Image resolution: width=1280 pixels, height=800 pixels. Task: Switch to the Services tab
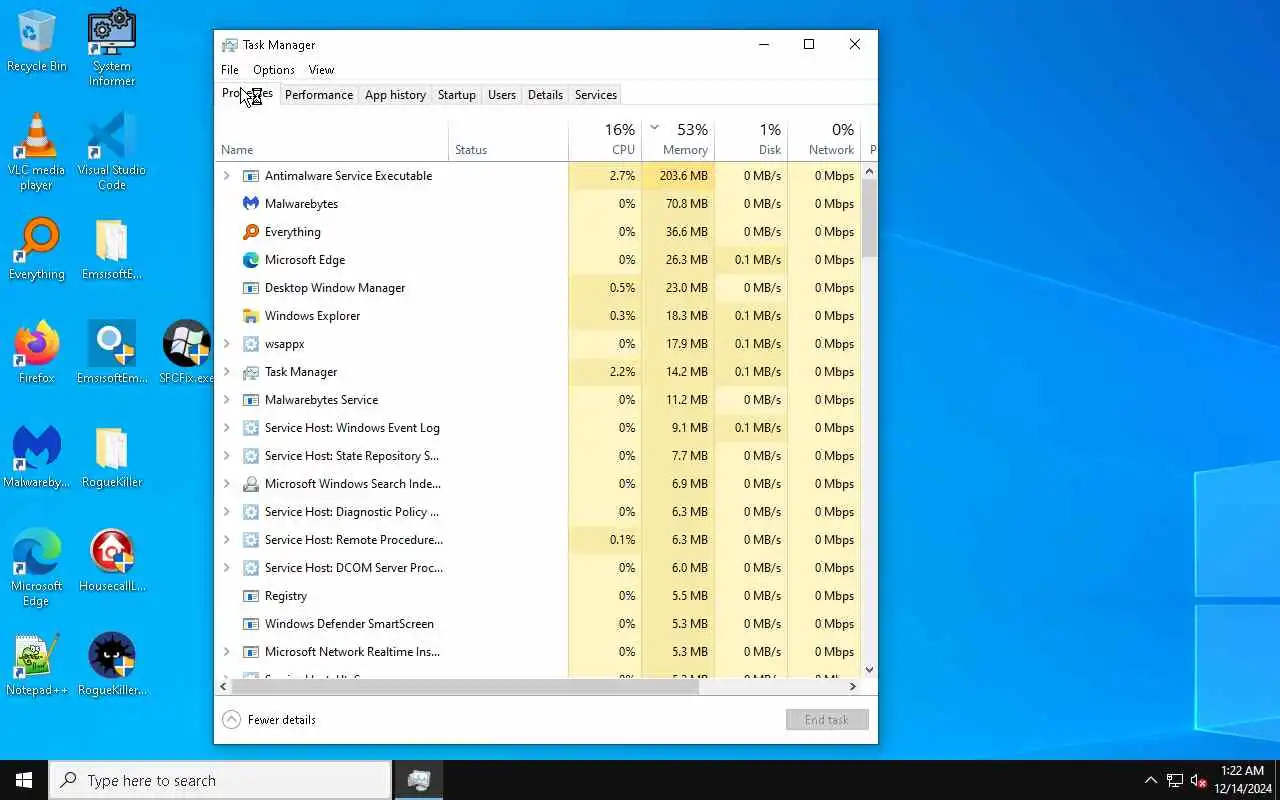596,95
